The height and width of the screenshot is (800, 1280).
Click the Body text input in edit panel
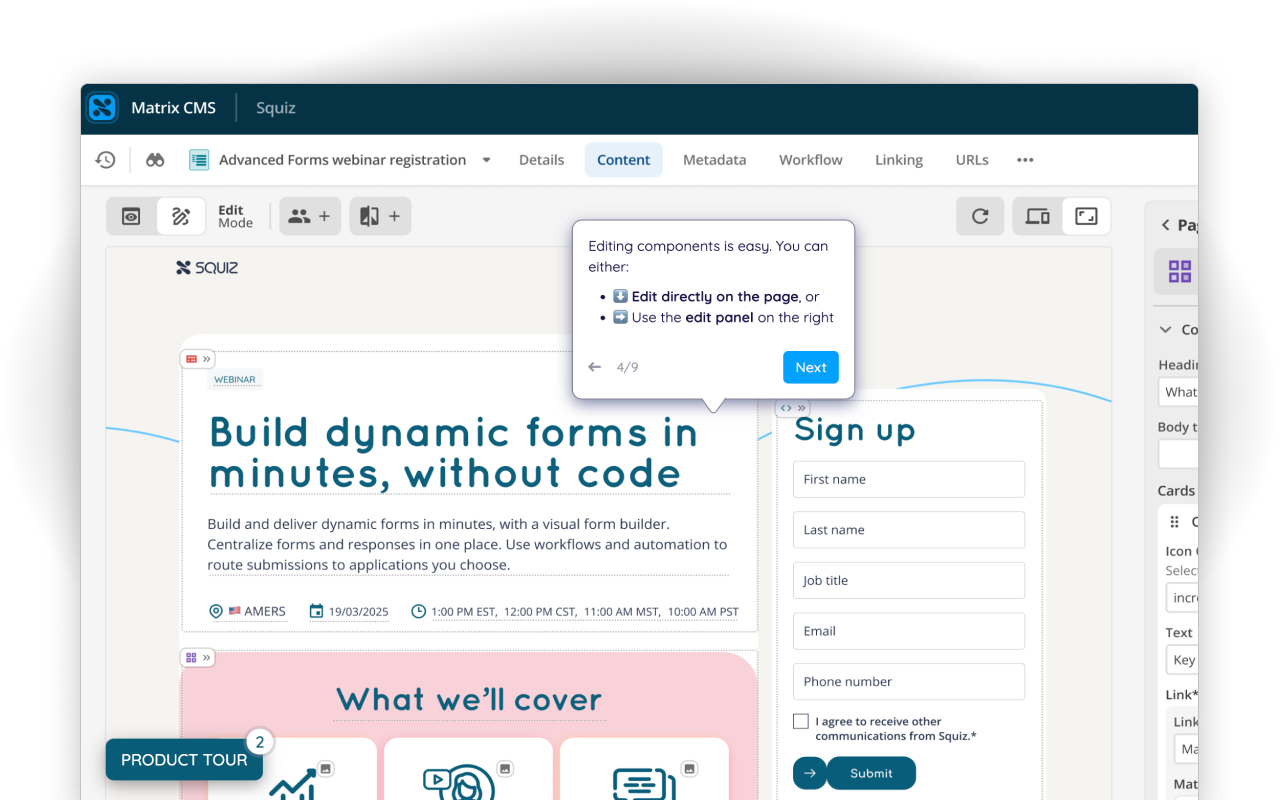pyautogui.click(x=1178, y=454)
